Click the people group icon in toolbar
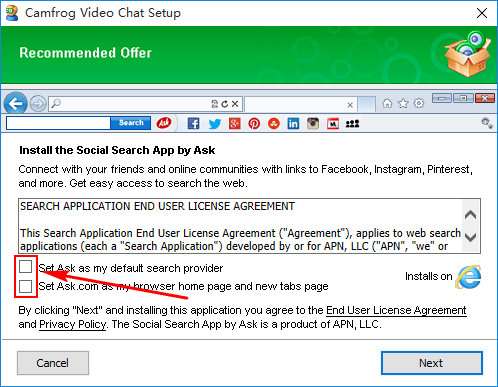This screenshot has height=387, width=498. pyautogui.click(x=352, y=124)
